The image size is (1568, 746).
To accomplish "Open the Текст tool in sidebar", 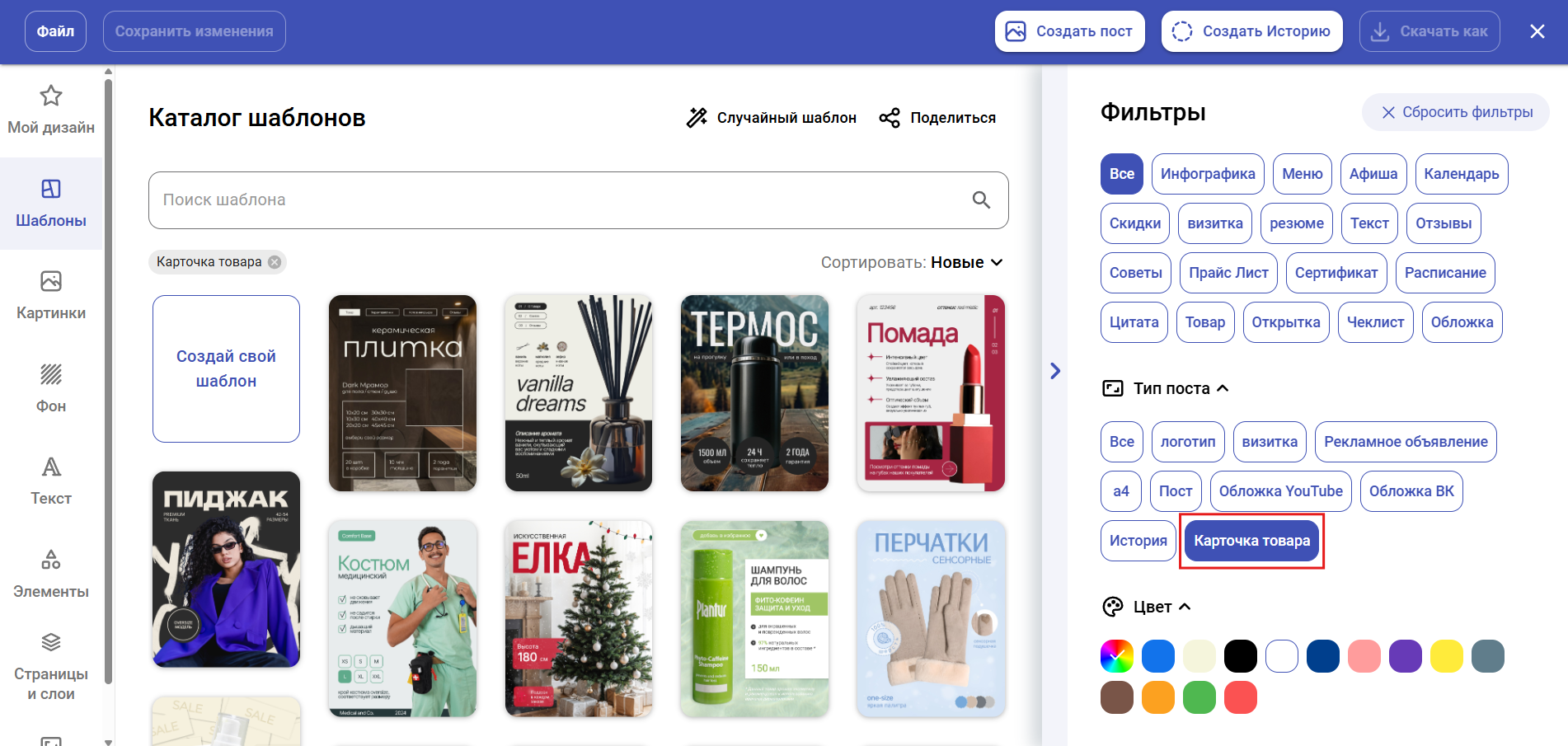I will pyautogui.click(x=51, y=481).
